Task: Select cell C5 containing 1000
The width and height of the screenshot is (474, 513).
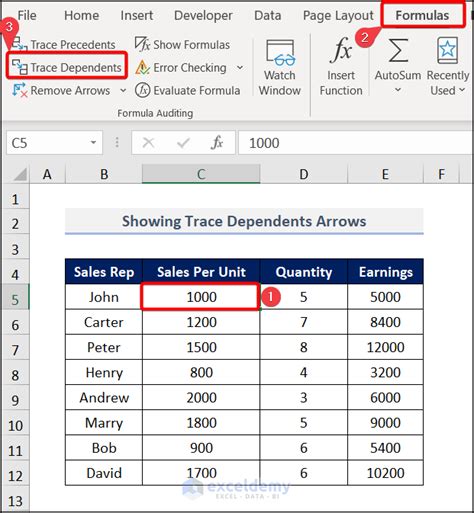Action: [x=201, y=297]
